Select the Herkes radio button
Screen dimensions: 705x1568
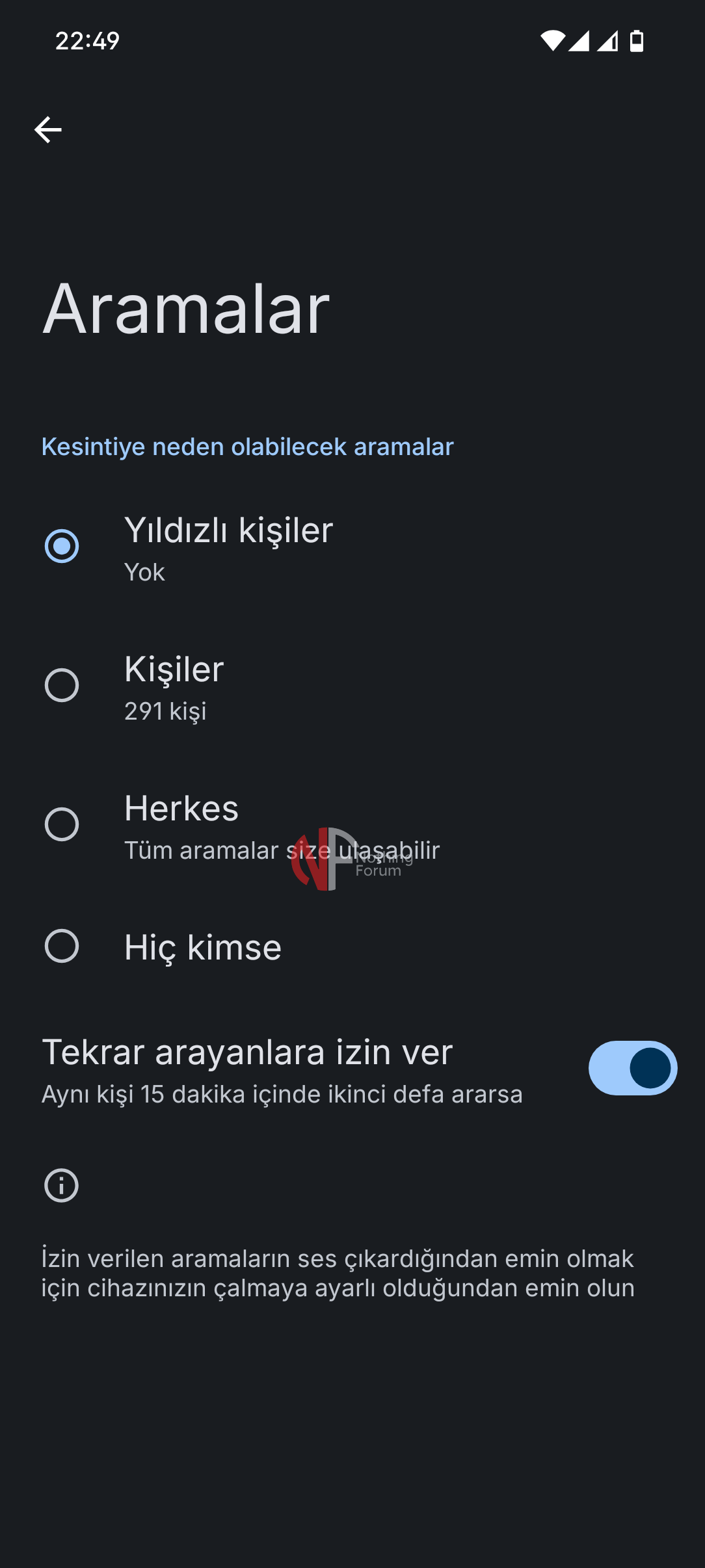[x=62, y=824]
